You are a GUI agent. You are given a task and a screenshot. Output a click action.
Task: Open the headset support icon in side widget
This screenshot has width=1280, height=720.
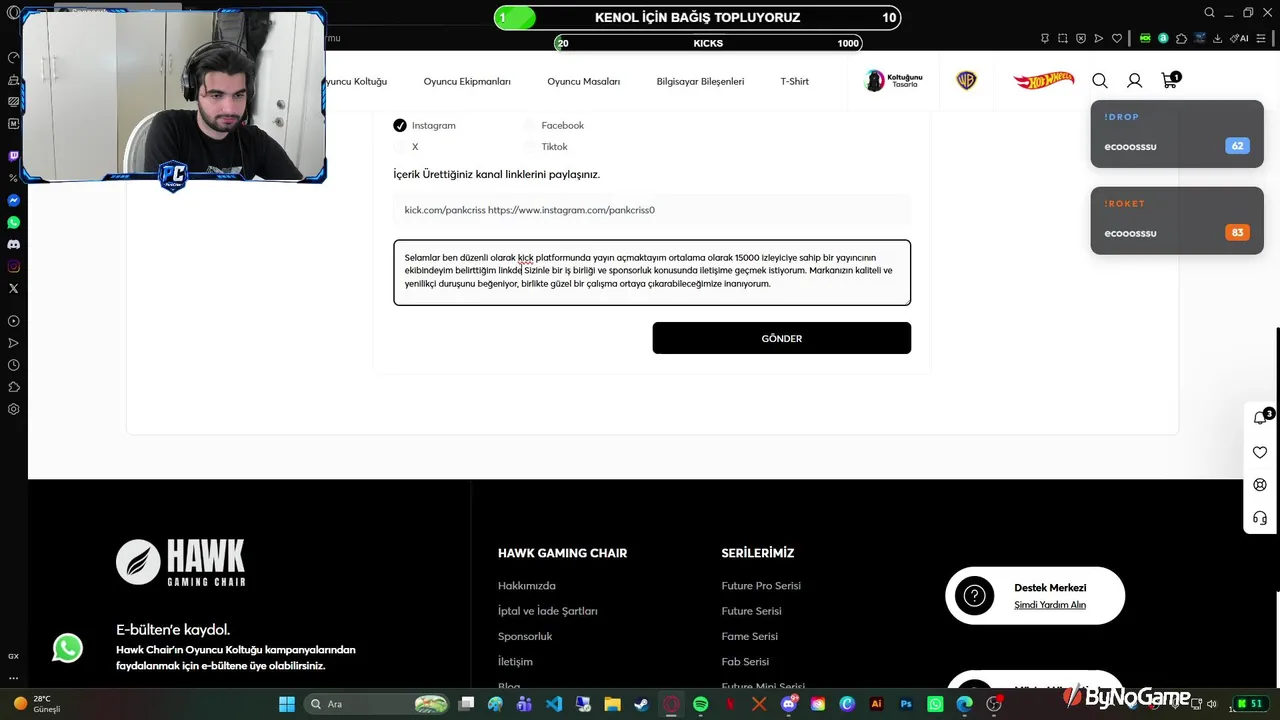tap(1260, 518)
